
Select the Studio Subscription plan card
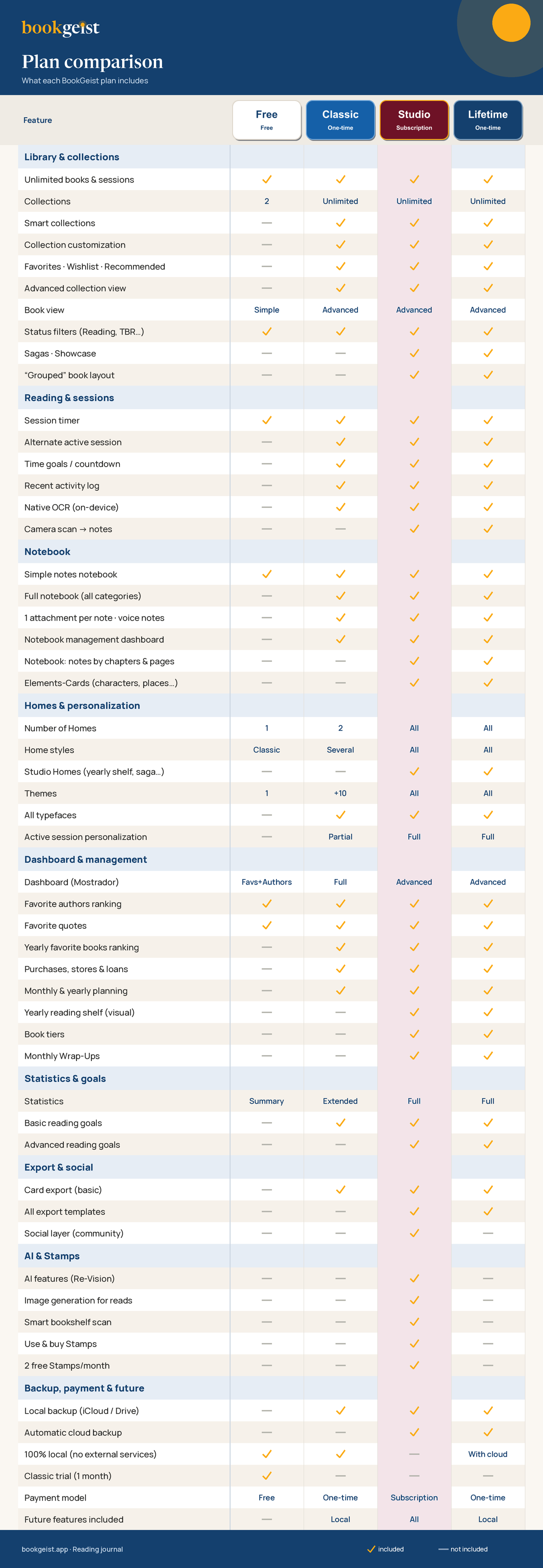[414, 120]
